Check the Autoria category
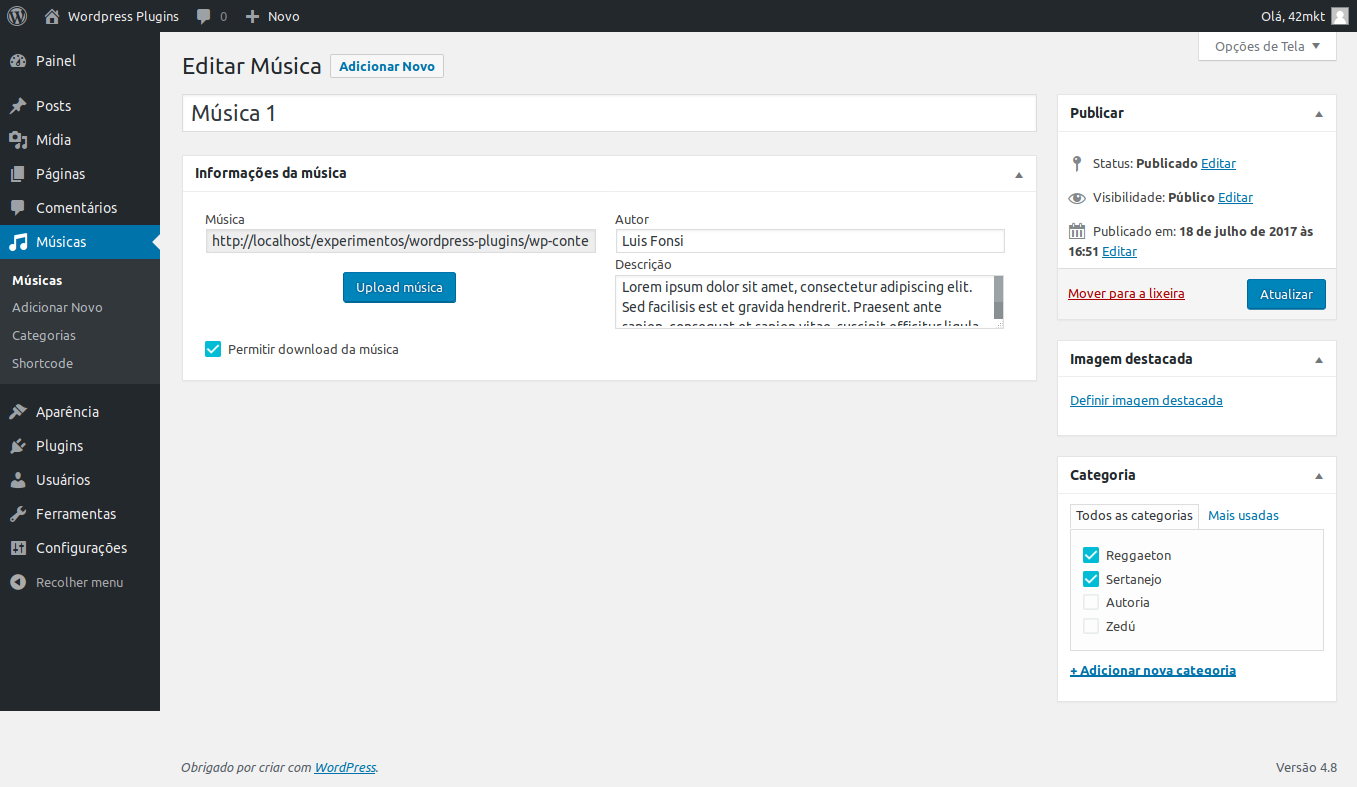Image resolution: width=1357 pixels, height=787 pixels. click(1091, 602)
